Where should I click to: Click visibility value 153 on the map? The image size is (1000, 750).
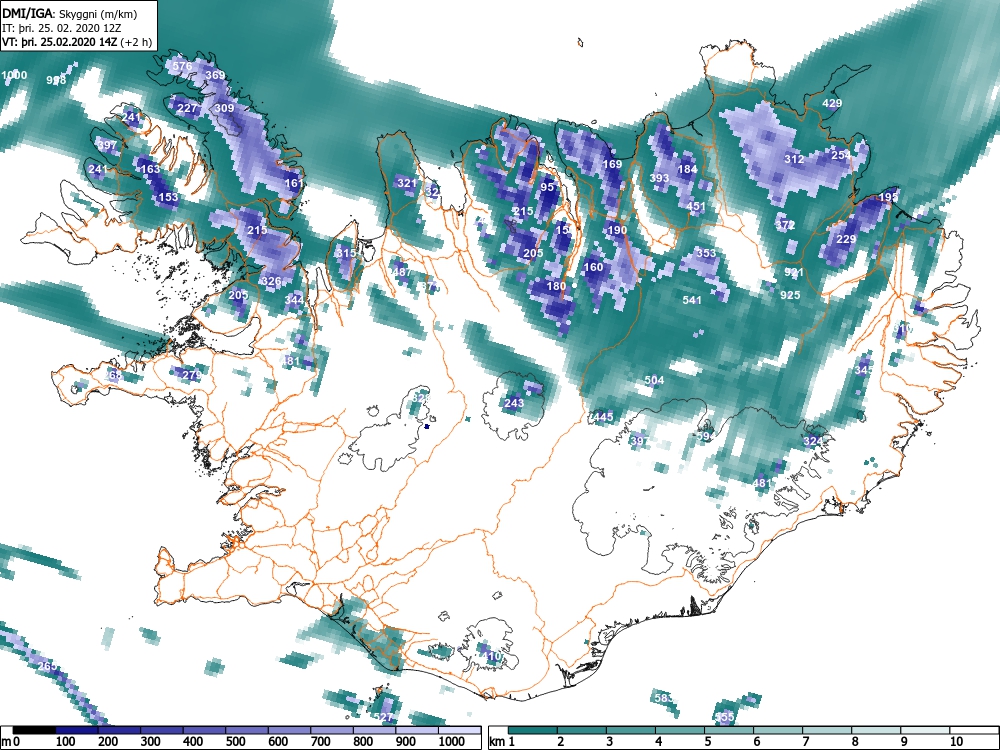click(x=168, y=197)
